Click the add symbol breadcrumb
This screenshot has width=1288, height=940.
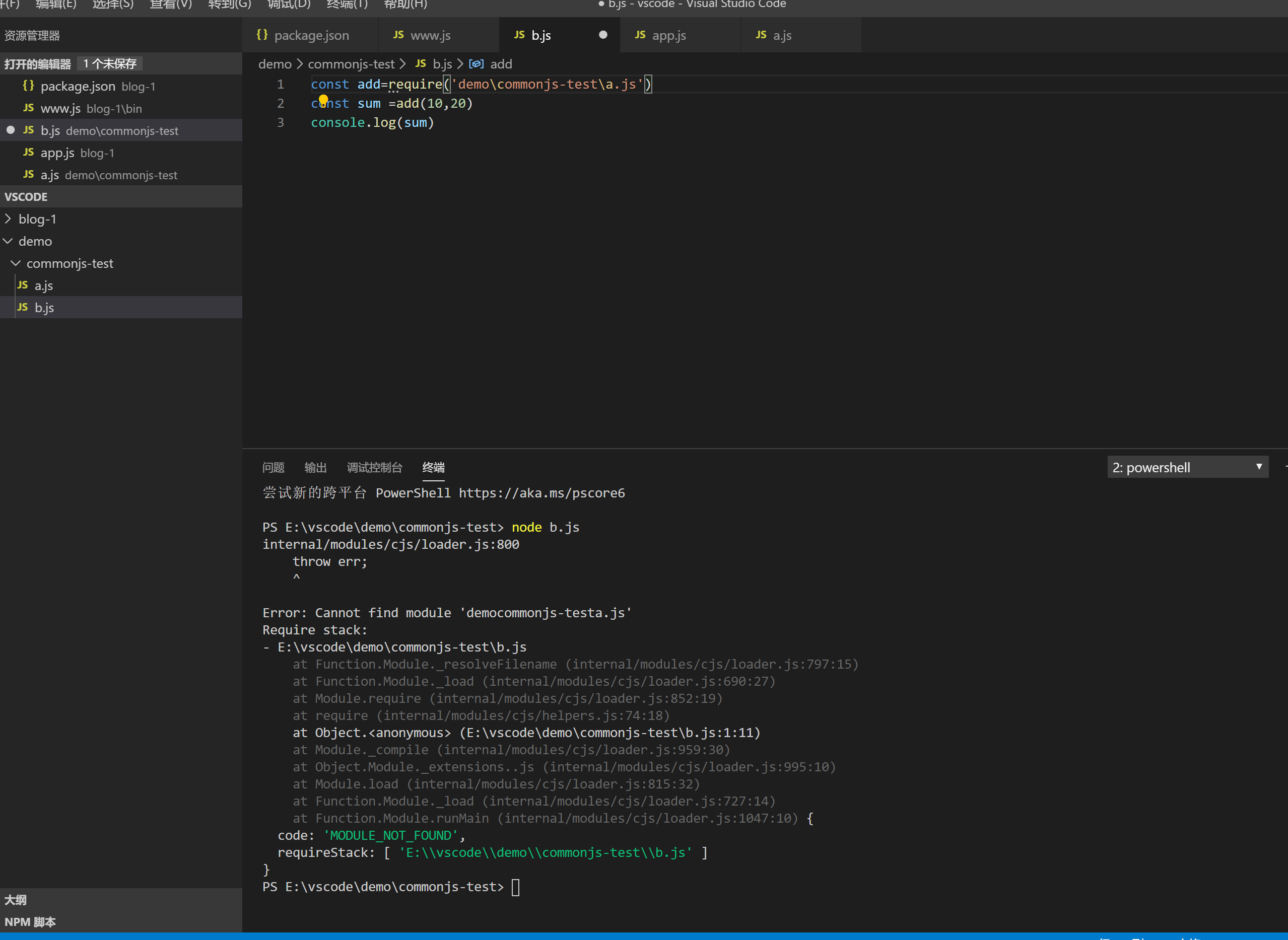click(x=501, y=64)
